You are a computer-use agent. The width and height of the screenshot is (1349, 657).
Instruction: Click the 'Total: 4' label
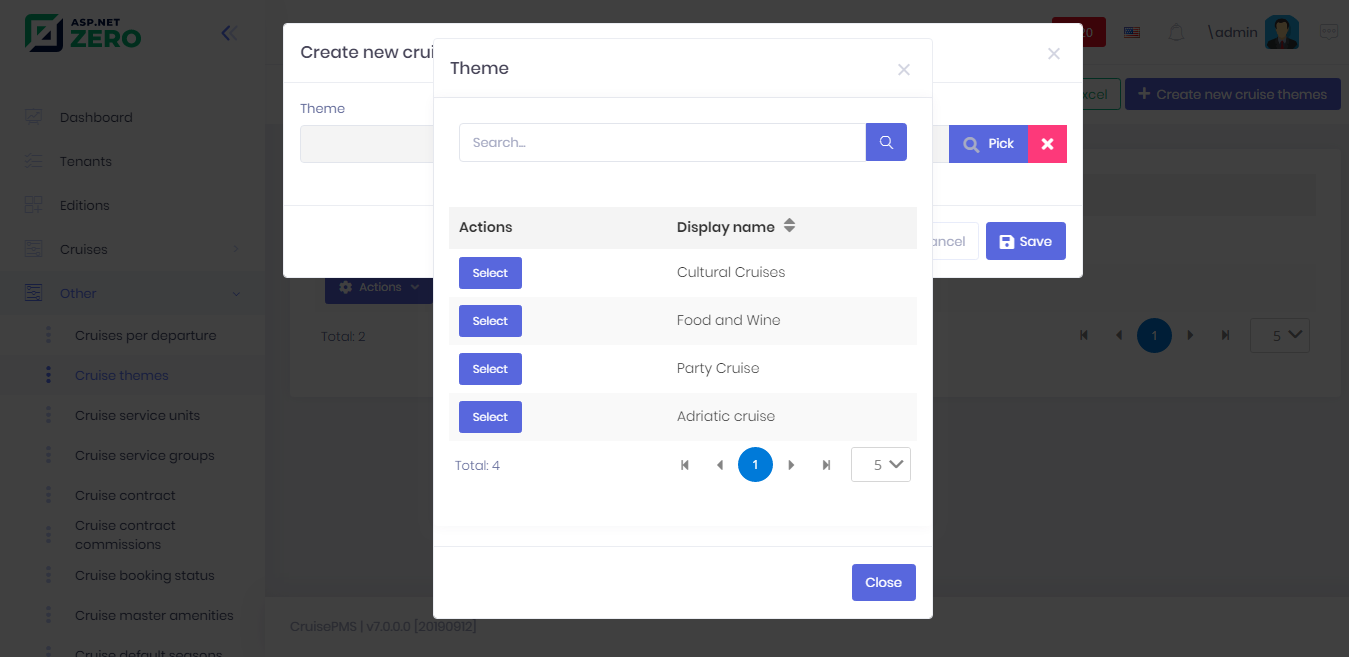(477, 465)
